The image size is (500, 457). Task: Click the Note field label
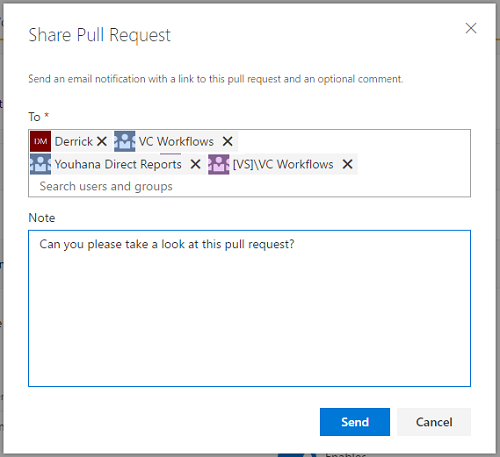tap(42, 218)
